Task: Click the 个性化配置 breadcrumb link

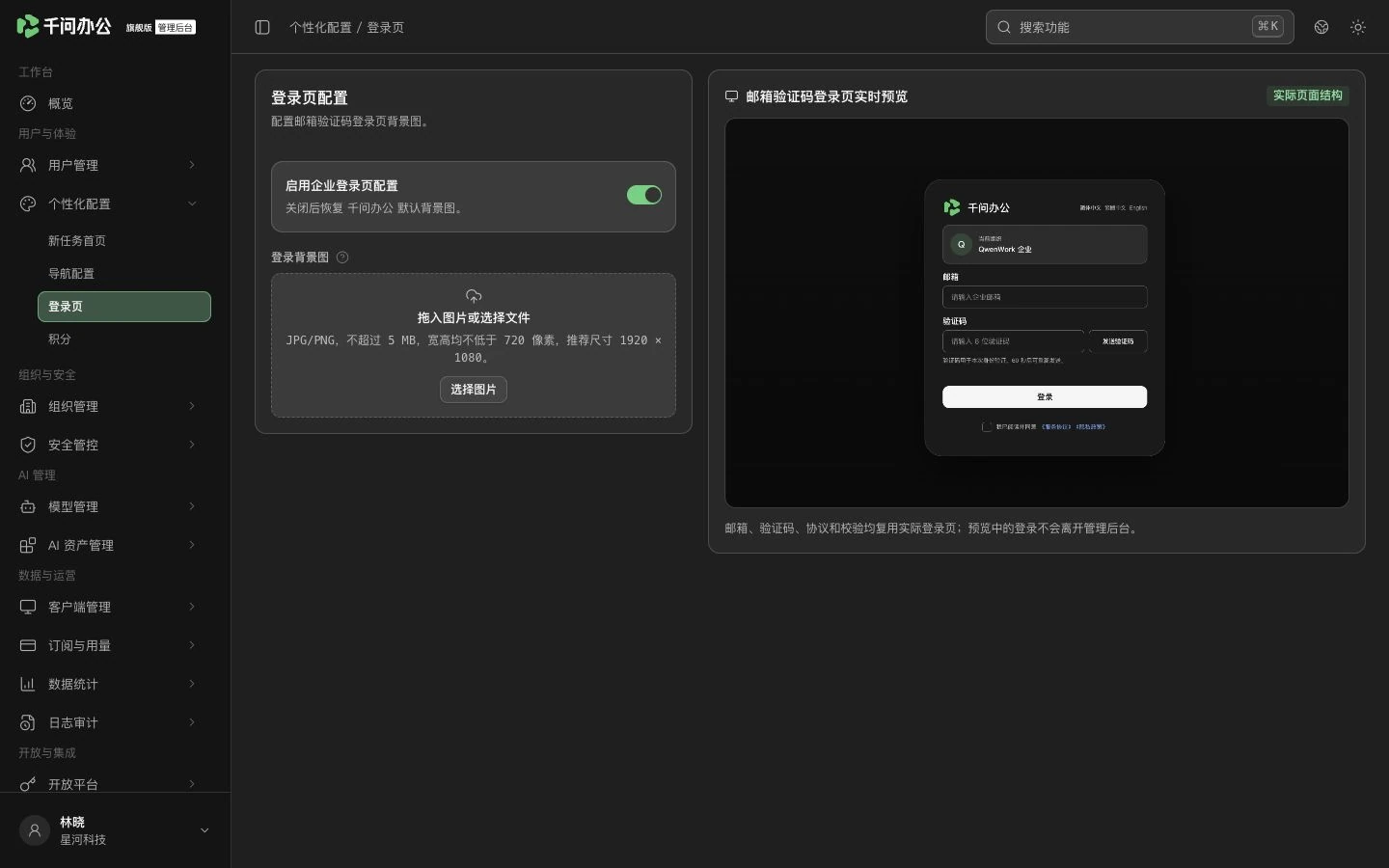Action: (x=320, y=27)
